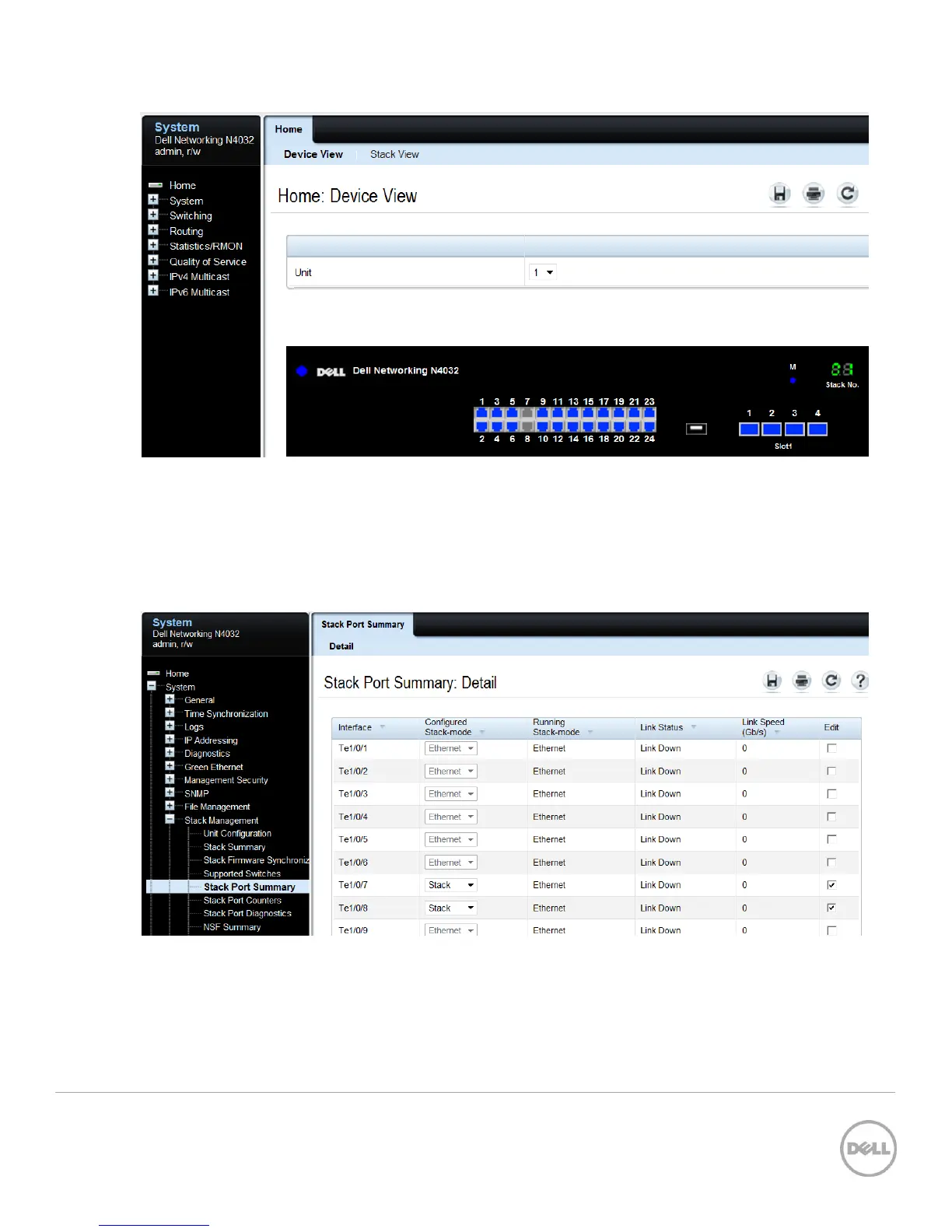Viewport: 952px width, 1232px height.
Task: Click save icon on Stack Port Summary page
Action: (x=772, y=681)
